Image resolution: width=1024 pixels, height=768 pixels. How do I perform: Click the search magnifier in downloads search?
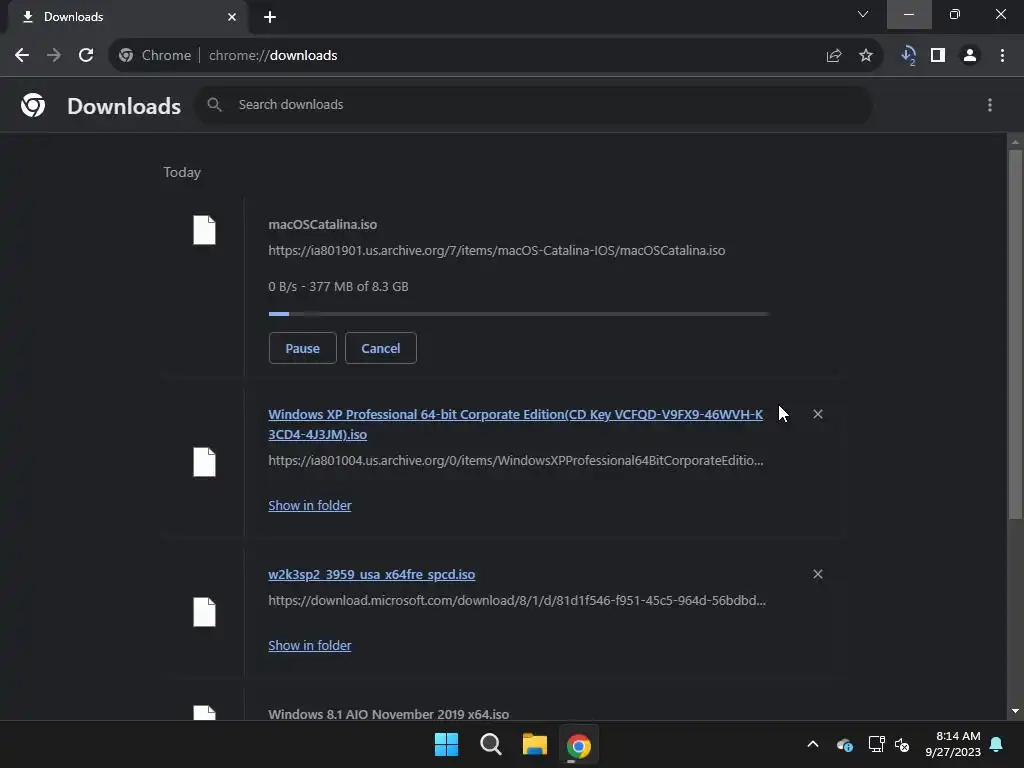(214, 104)
